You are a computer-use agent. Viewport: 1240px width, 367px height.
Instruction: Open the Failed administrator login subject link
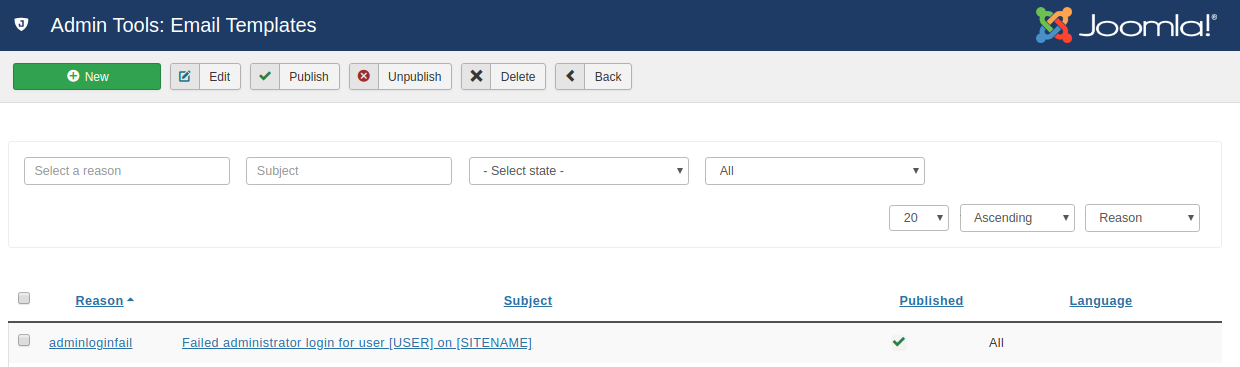pos(357,343)
